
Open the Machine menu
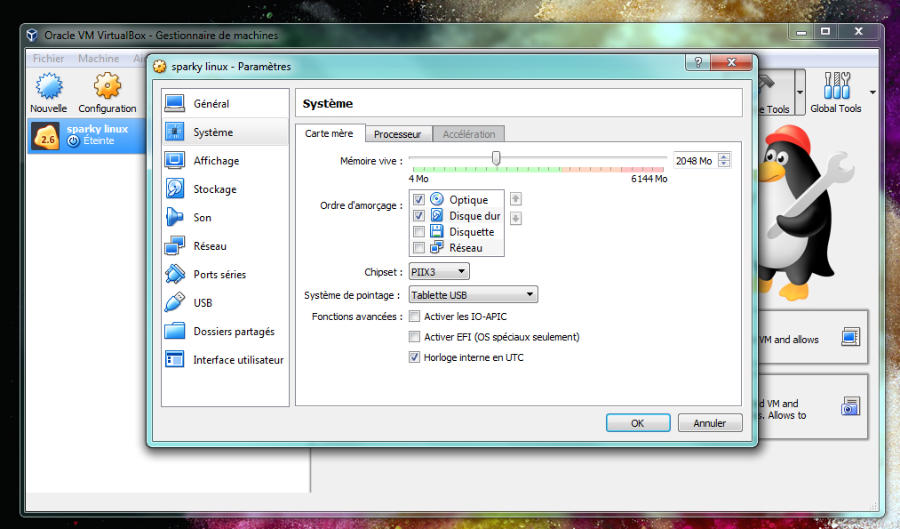tap(99, 59)
